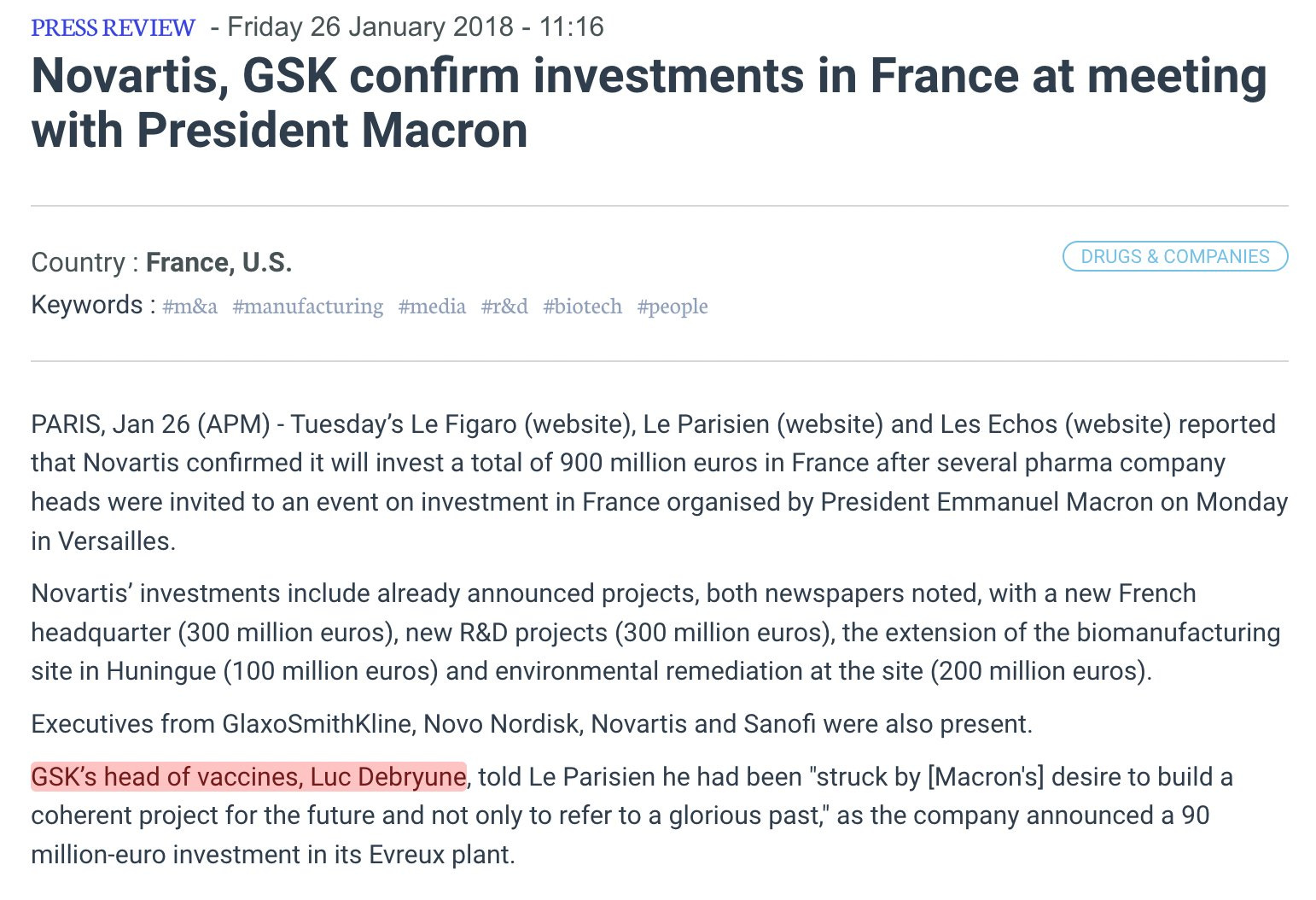Click the DRUGS & COMPANIES tag button
The height and width of the screenshot is (900, 1316).
1174,256
